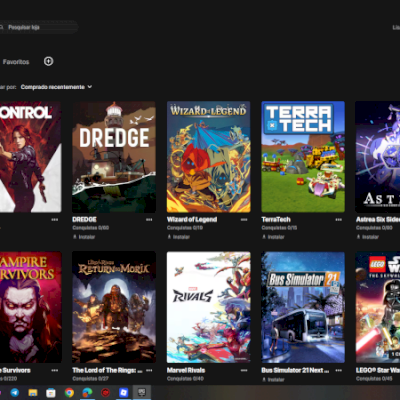Launch Google Chrome from the taskbar

[x=69, y=393]
